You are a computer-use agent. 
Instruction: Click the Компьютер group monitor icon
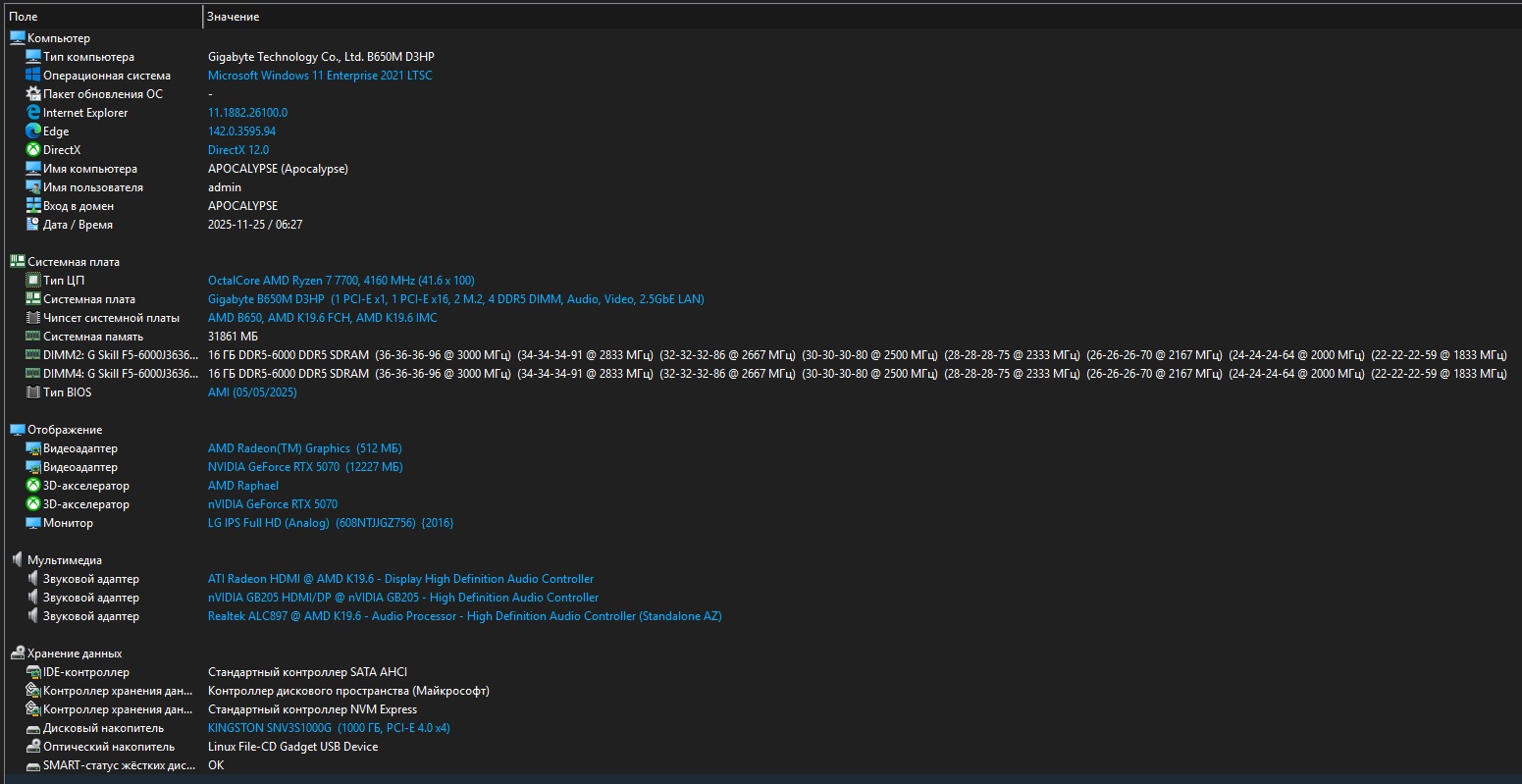(x=17, y=38)
